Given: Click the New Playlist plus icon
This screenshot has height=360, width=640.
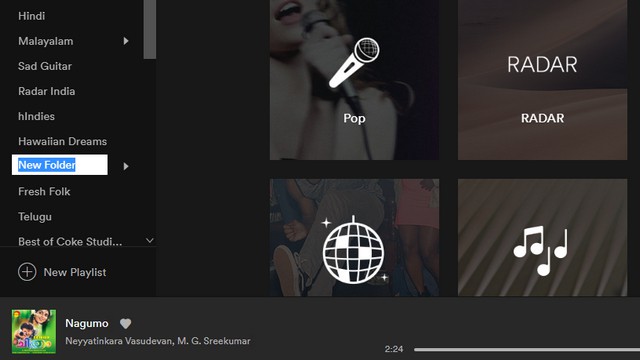Looking at the screenshot, I should 27,272.
